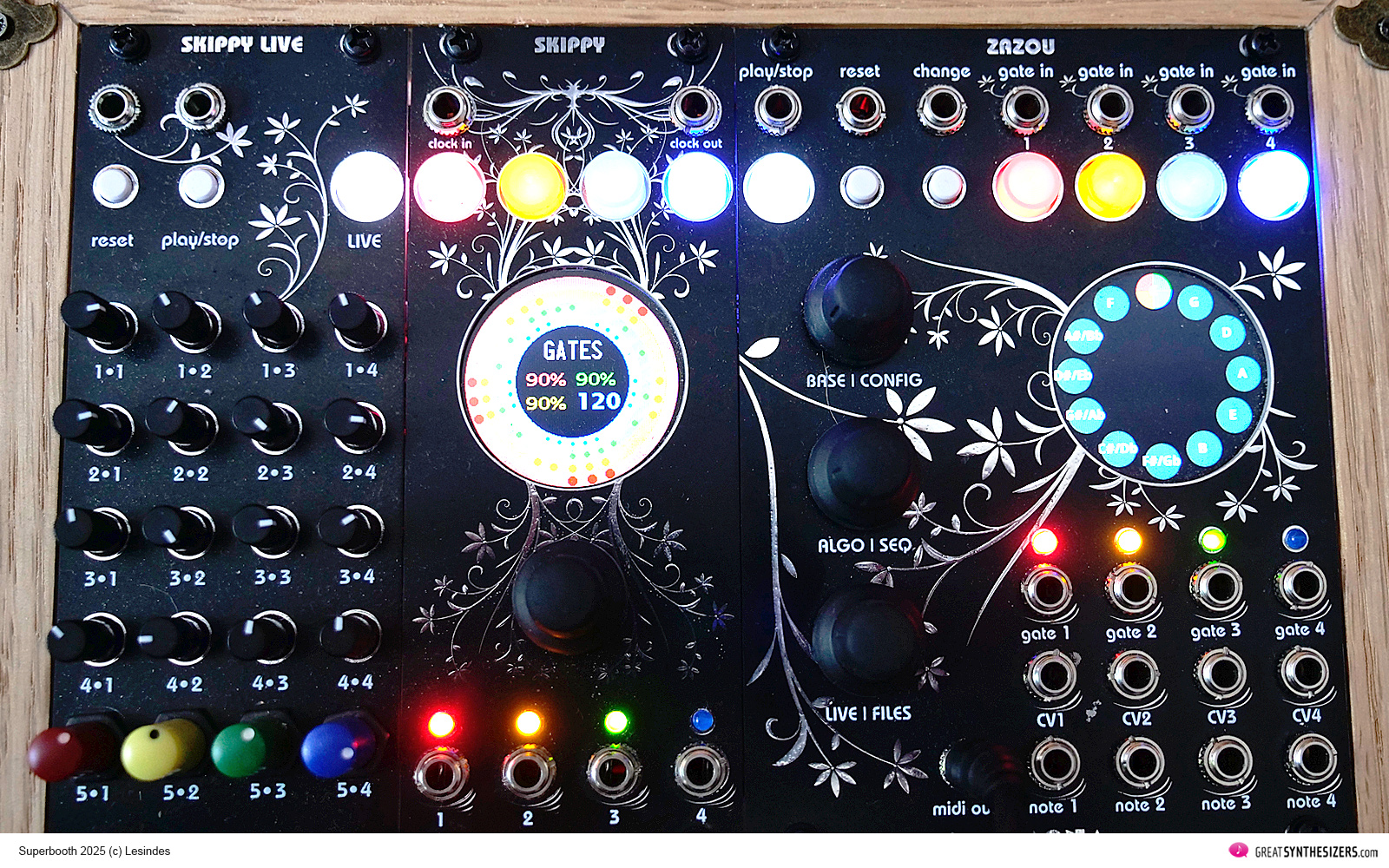
Task: Click the Zazou gate 1 output jack
Action: (1047, 589)
